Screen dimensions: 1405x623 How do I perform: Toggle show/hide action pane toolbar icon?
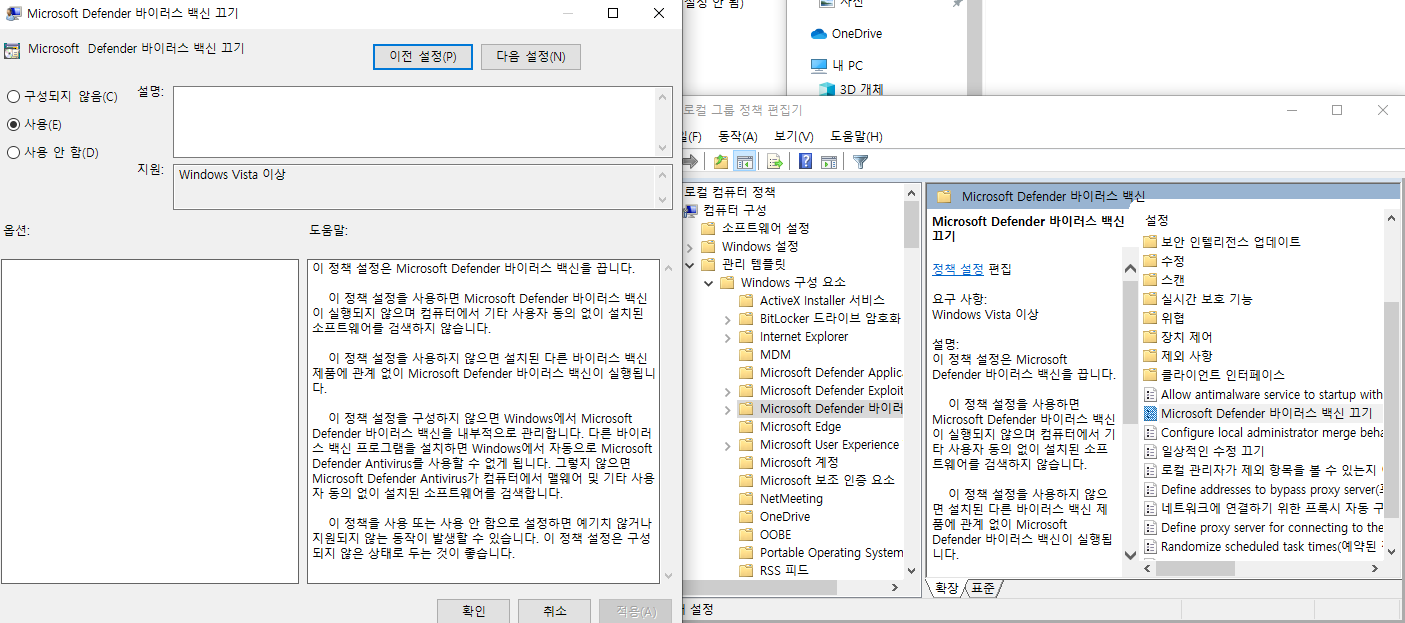pos(828,161)
